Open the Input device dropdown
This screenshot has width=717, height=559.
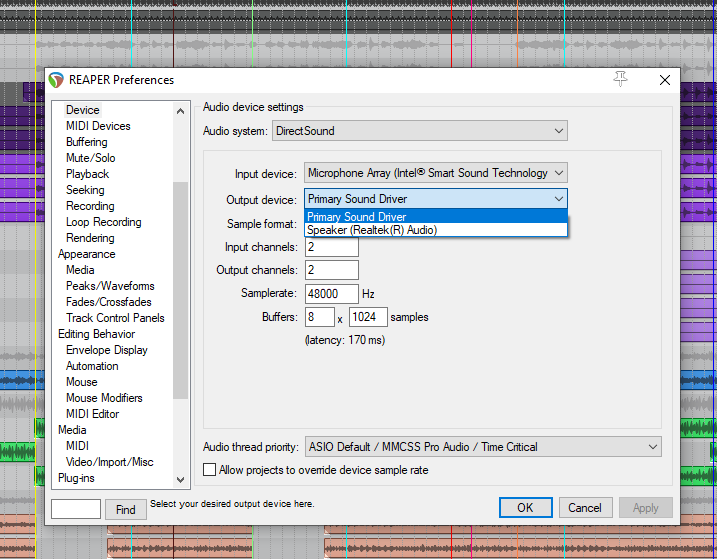tap(436, 173)
